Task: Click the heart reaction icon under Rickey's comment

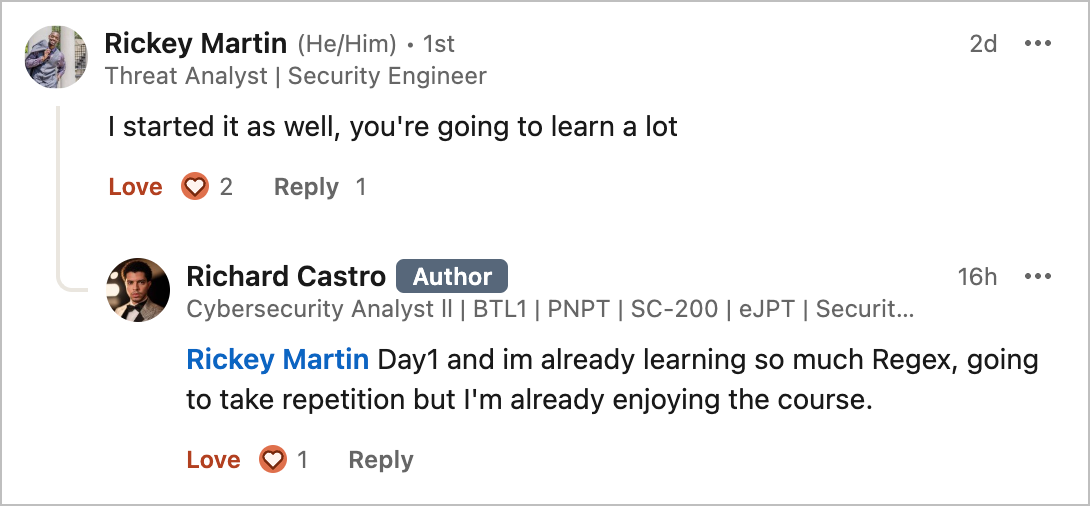Action: [195, 187]
